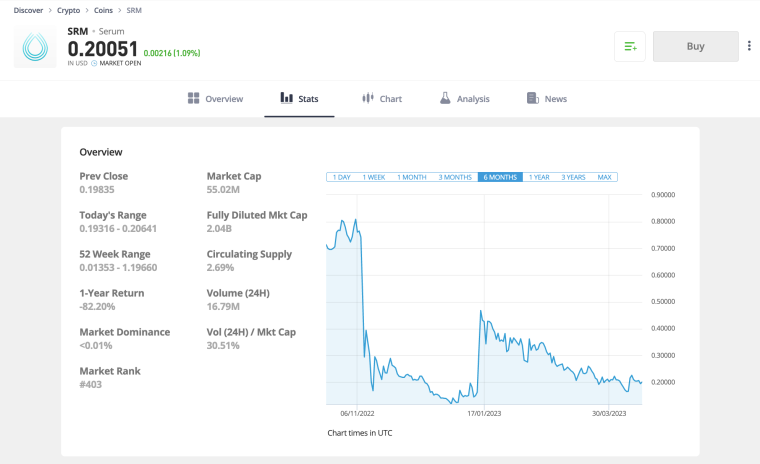The image size is (760, 464).
Task: Select 3 MONTHS chart range
Action: click(455, 177)
